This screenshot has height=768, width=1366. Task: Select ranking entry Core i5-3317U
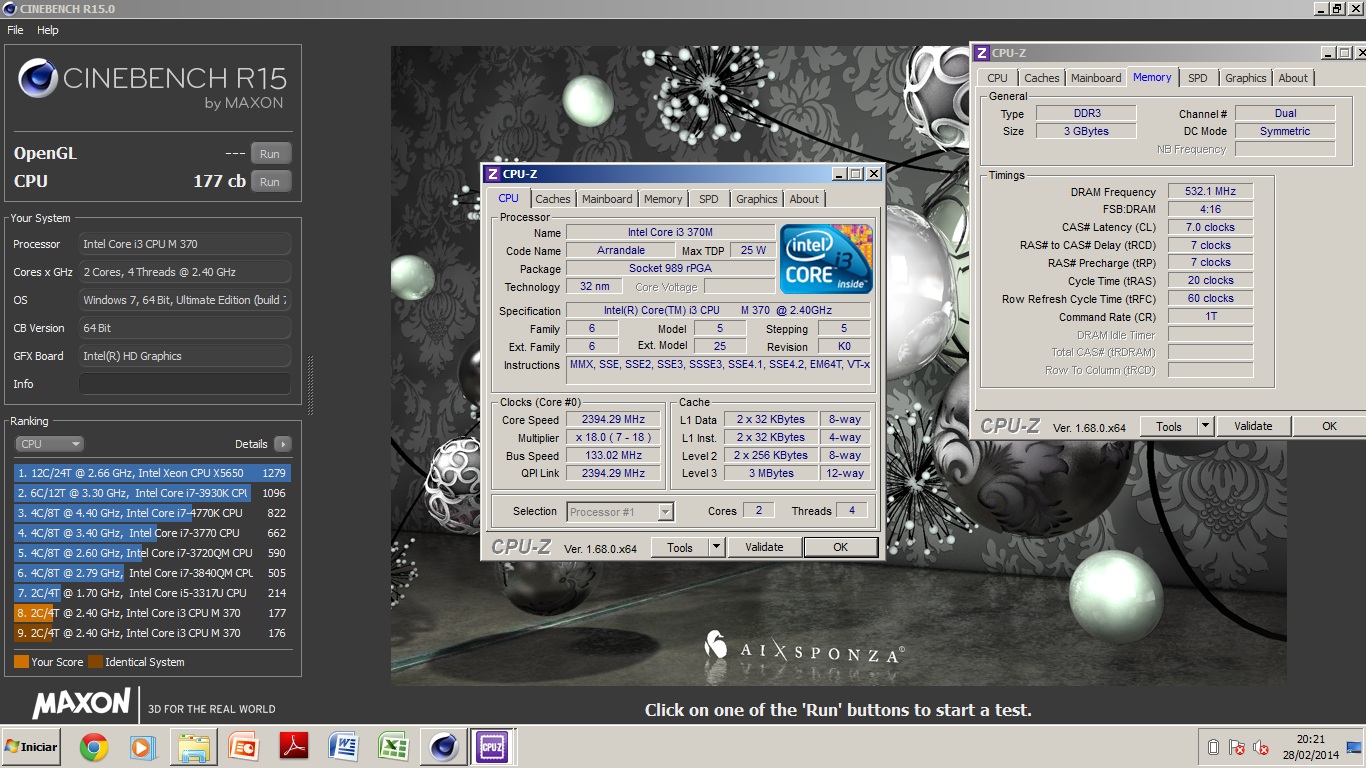[152, 593]
